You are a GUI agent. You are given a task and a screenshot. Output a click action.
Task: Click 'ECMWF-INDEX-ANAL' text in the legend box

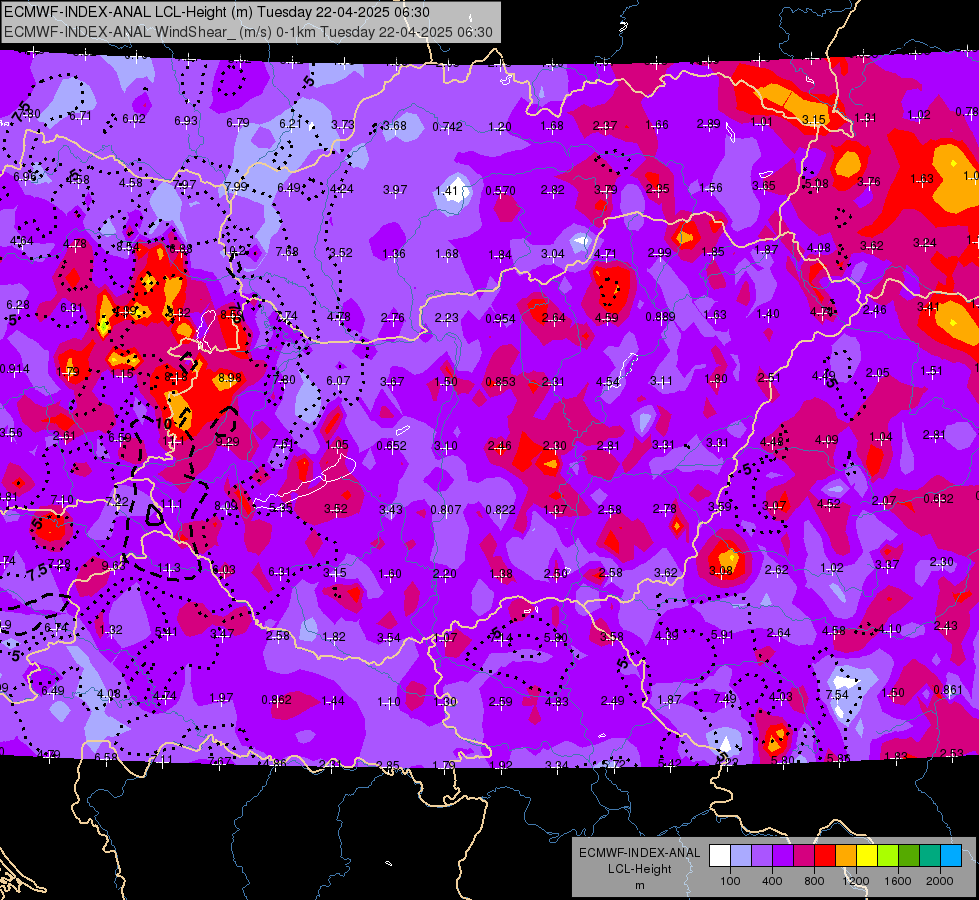639,853
